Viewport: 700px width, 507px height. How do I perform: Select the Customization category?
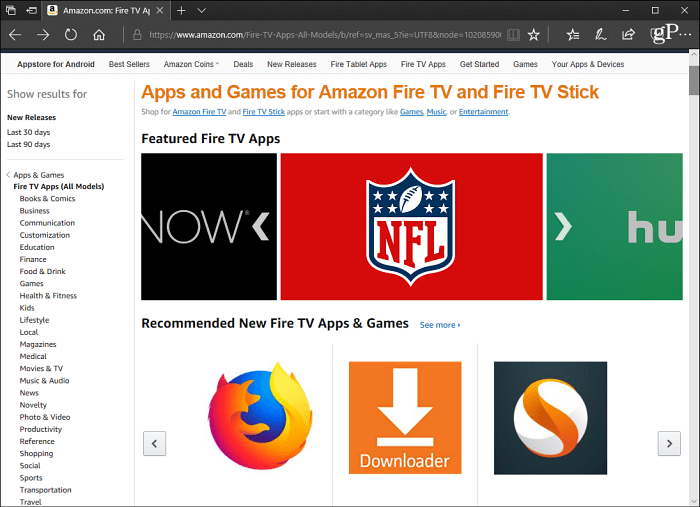pos(45,235)
